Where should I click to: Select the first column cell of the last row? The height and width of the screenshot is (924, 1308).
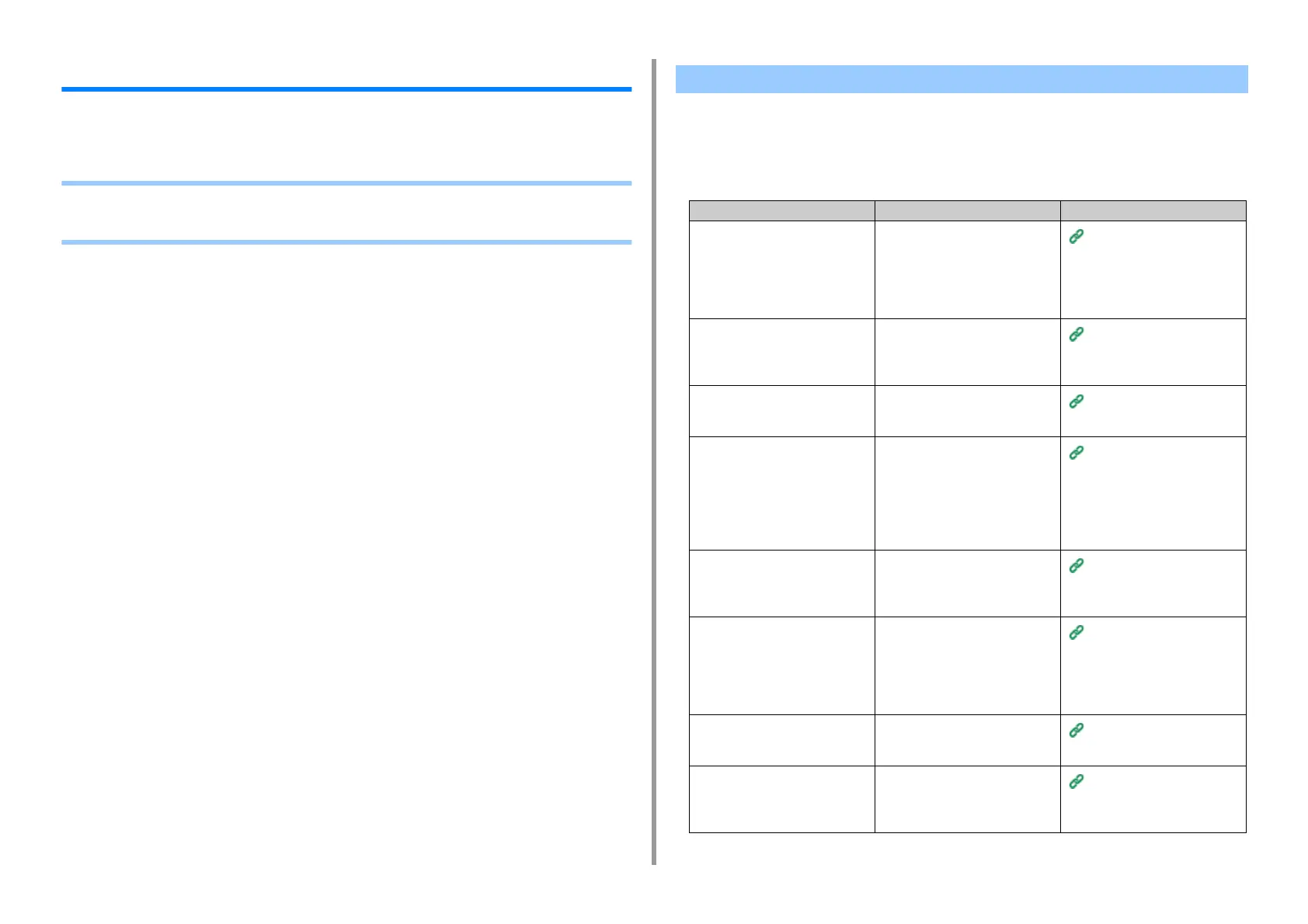(x=781, y=799)
